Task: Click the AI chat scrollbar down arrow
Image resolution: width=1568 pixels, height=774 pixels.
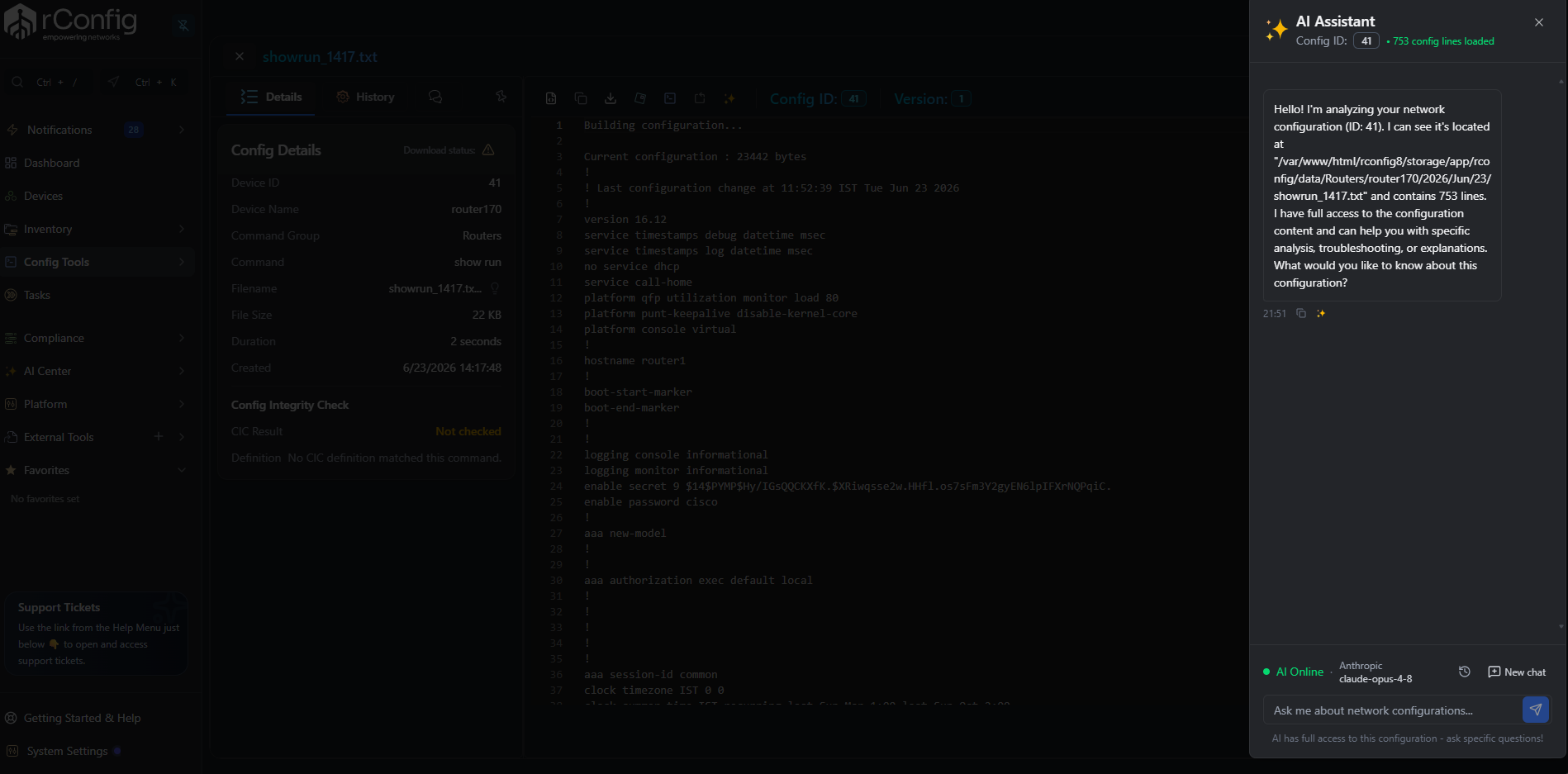Action: (1561, 626)
